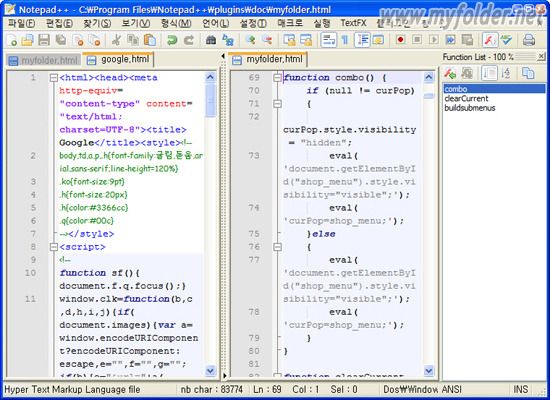Click the Open file folder icon

28,40
